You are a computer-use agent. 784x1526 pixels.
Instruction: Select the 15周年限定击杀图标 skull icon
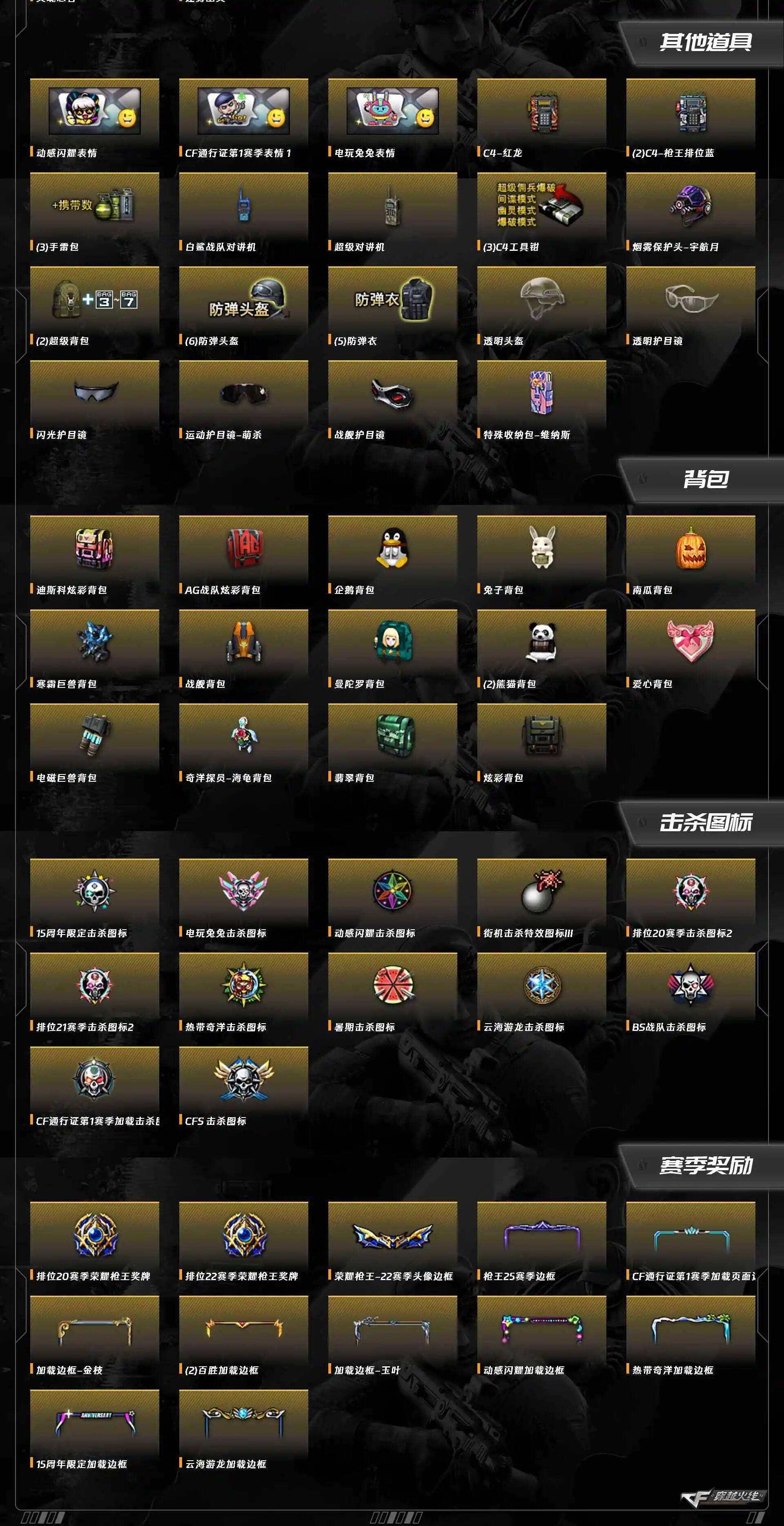tap(95, 891)
